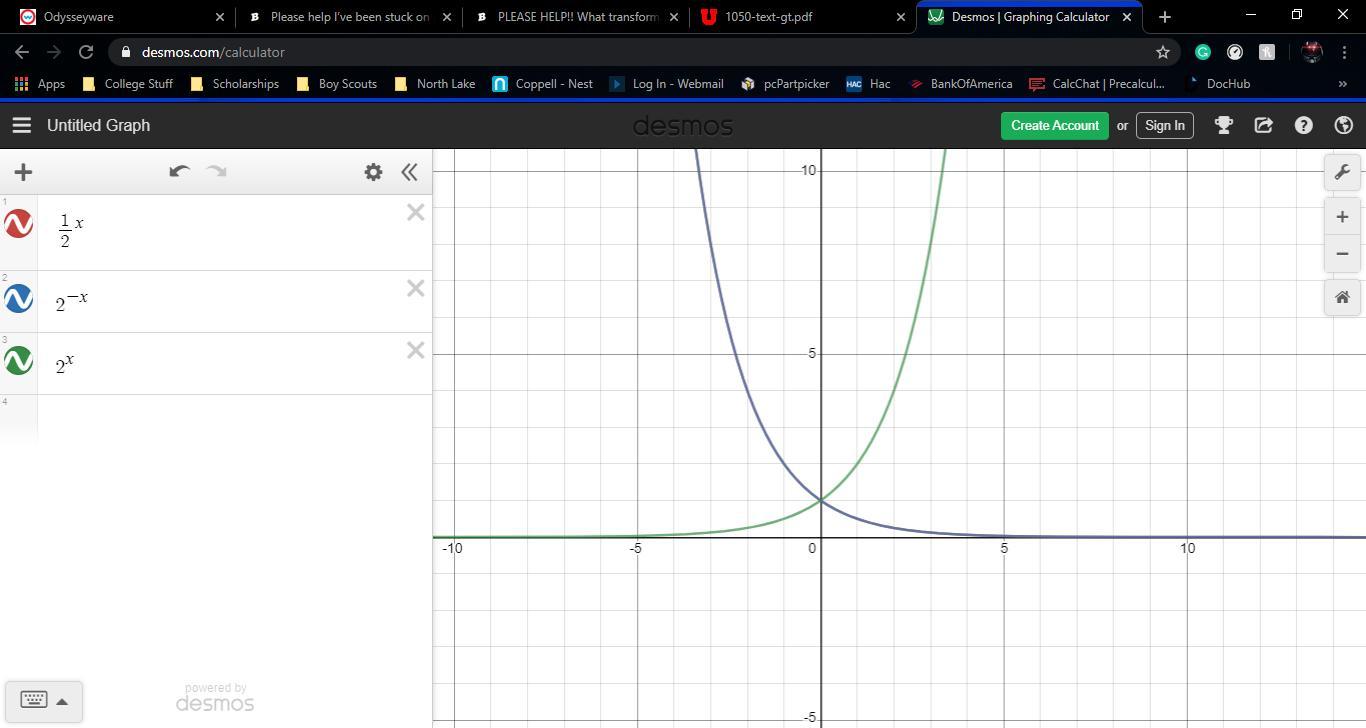Viewport: 1366px width, 728px height.
Task: Collapse the expression list panel
Action: click(409, 172)
